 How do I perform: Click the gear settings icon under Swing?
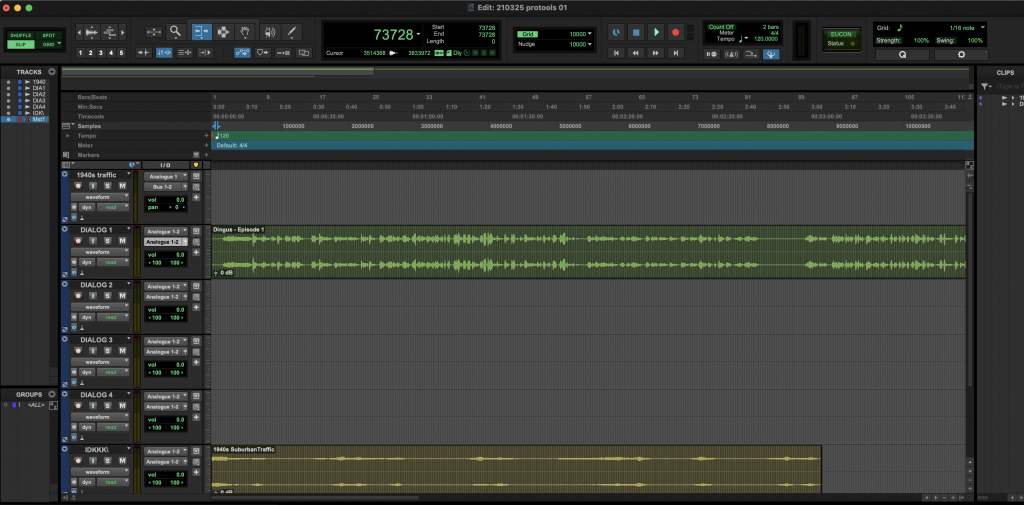(x=959, y=55)
